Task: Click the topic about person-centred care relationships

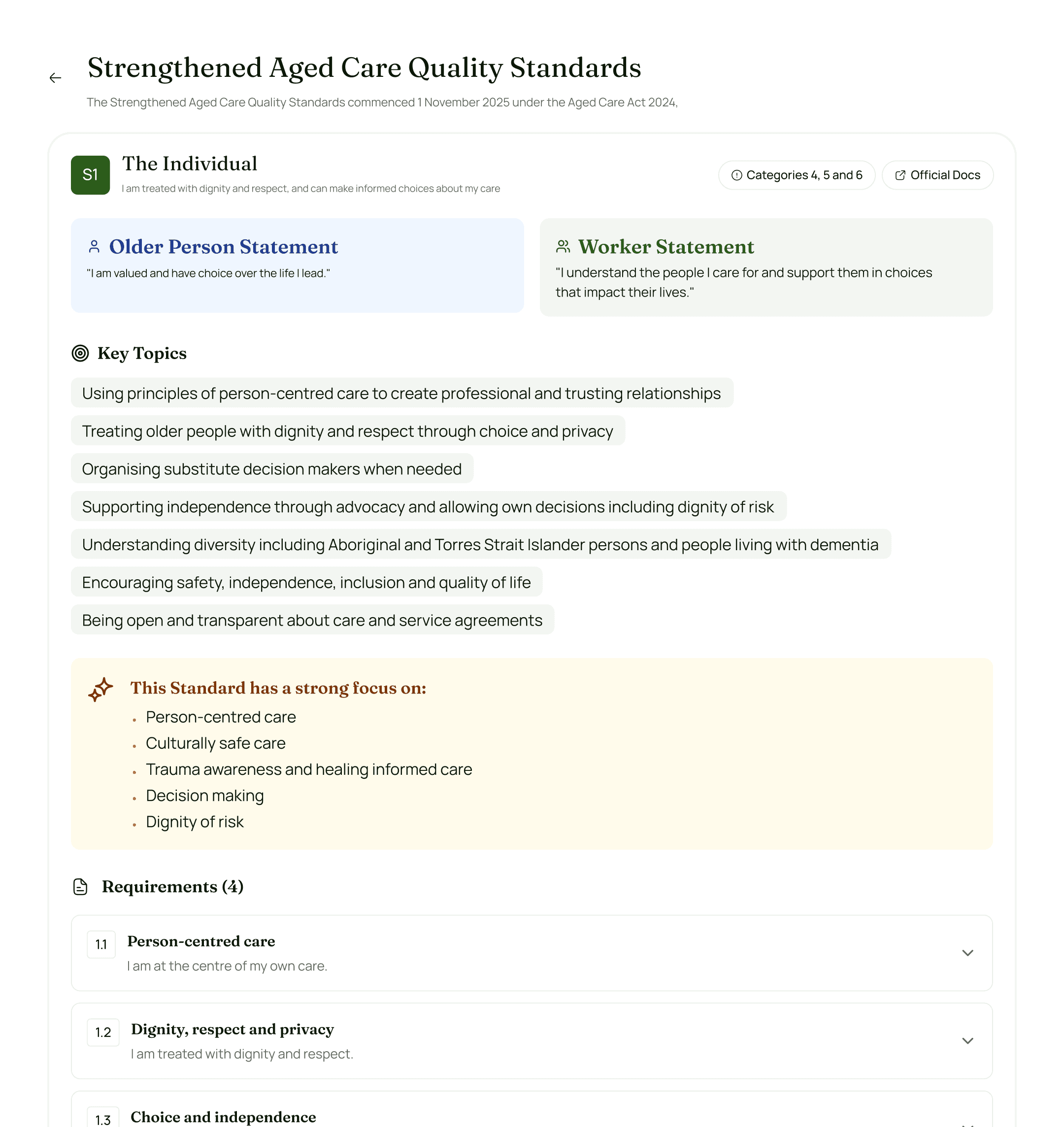Action: coord(401,393)
